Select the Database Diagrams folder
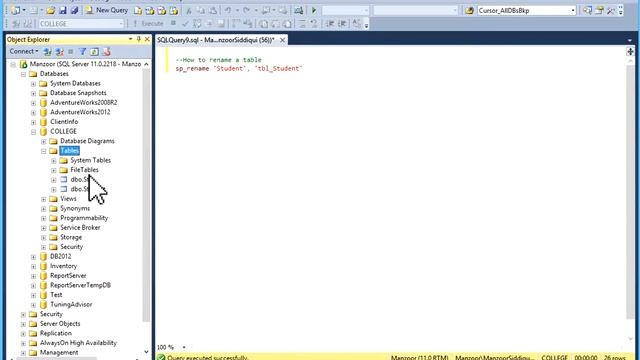This screenshot has height=360, width=640. 87,141
